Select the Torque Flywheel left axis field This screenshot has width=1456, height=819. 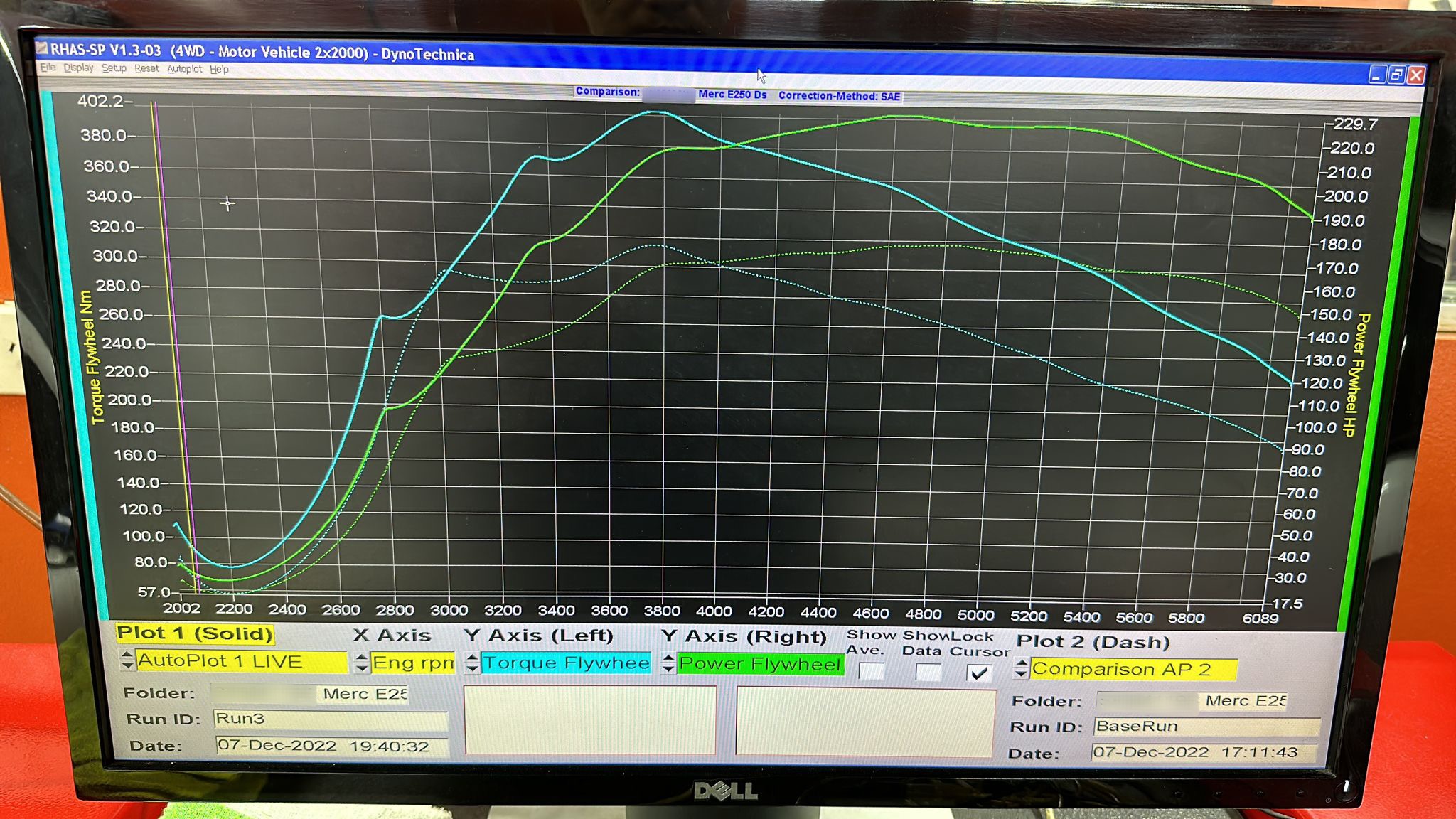(566, 663)
